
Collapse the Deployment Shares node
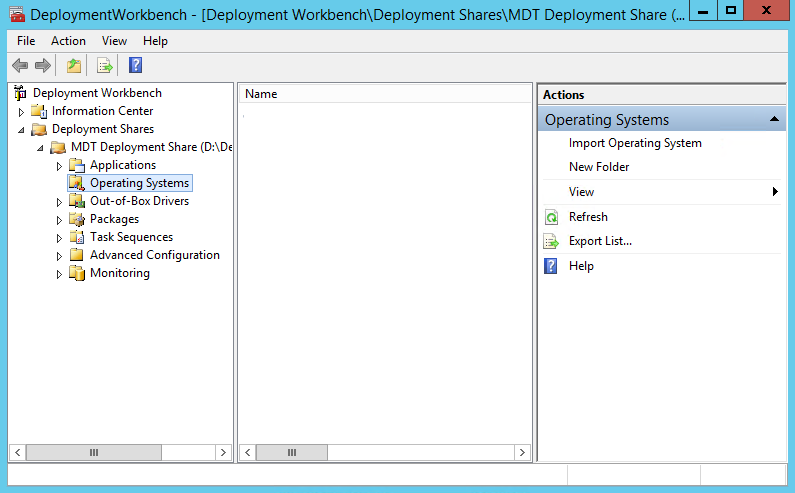[21, 130]
